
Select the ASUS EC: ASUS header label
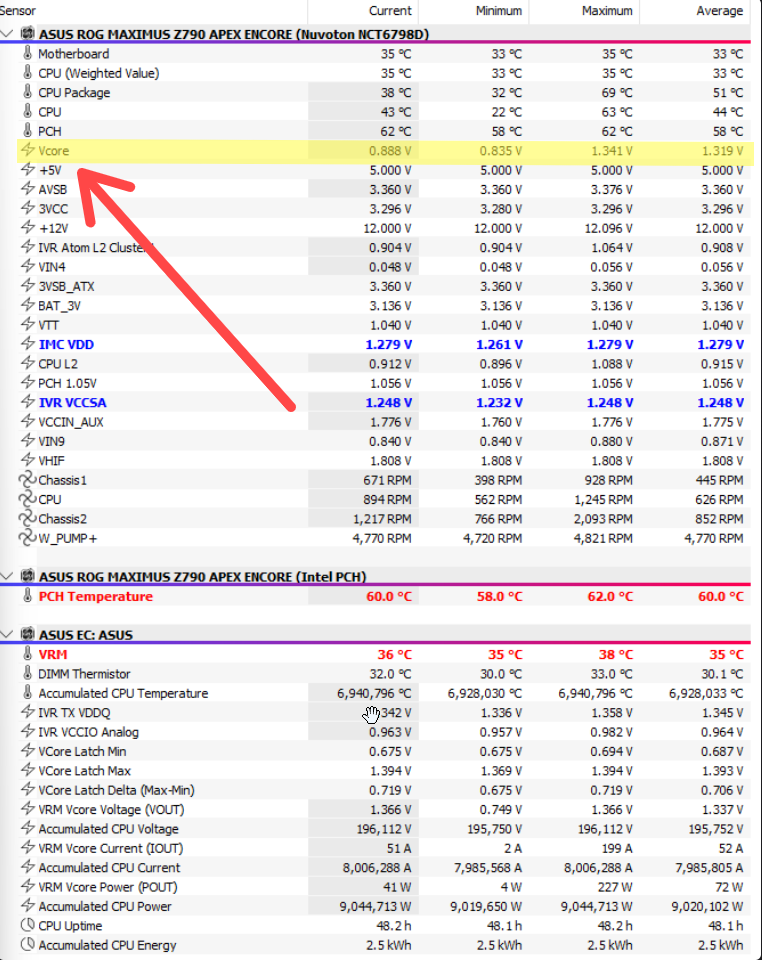click(86, 635)
